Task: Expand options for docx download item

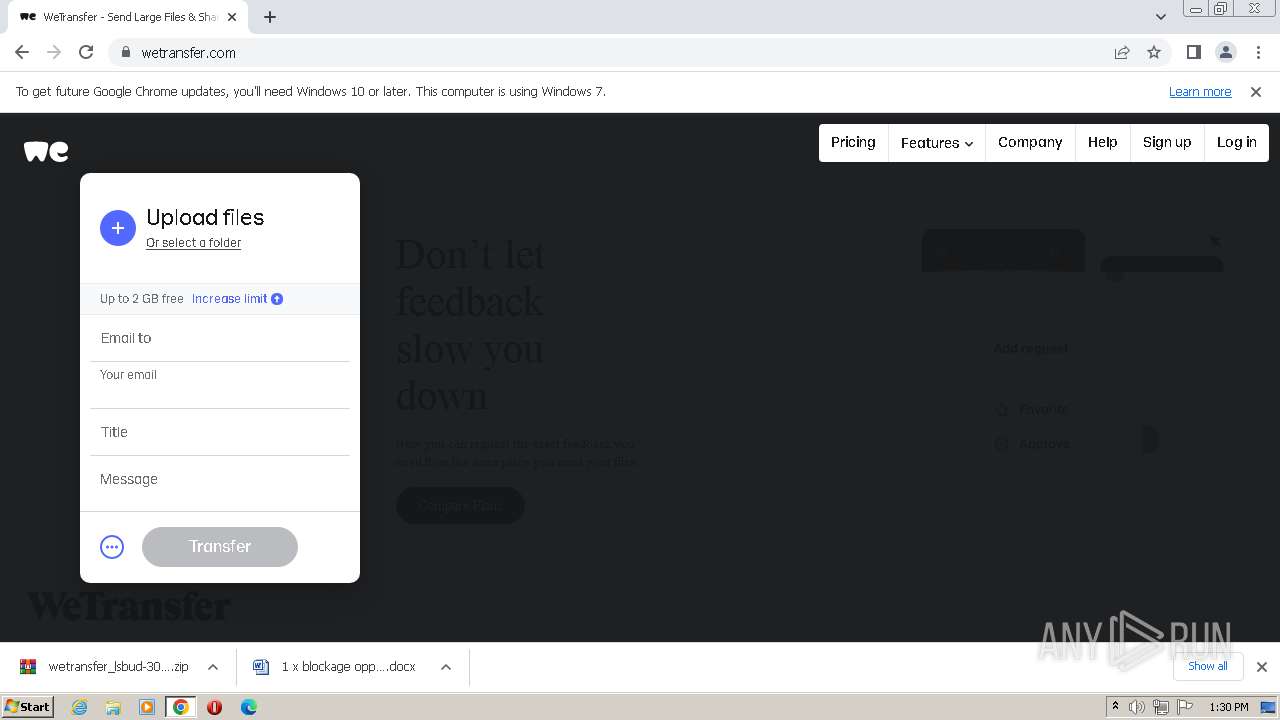Action: (446, 667)
